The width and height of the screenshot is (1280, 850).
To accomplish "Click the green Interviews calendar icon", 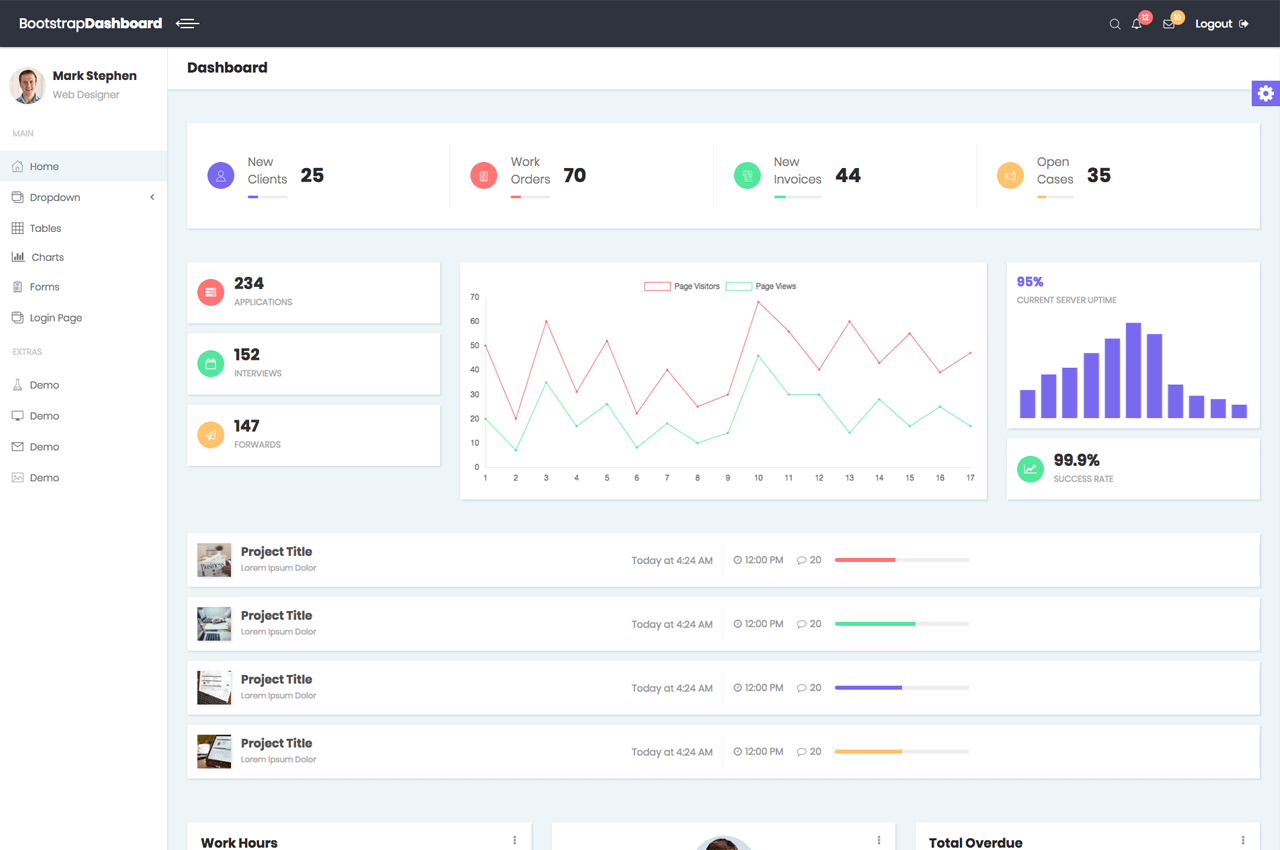I will (x=211, y=364).
